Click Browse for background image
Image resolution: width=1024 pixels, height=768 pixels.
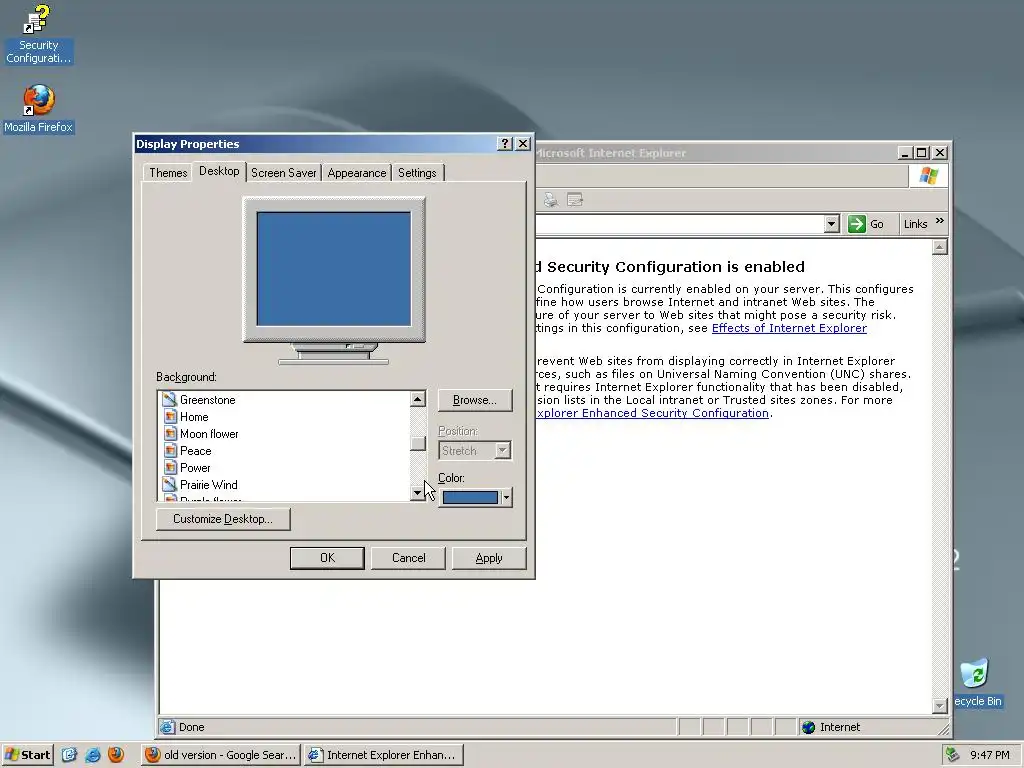pos(475,400)
